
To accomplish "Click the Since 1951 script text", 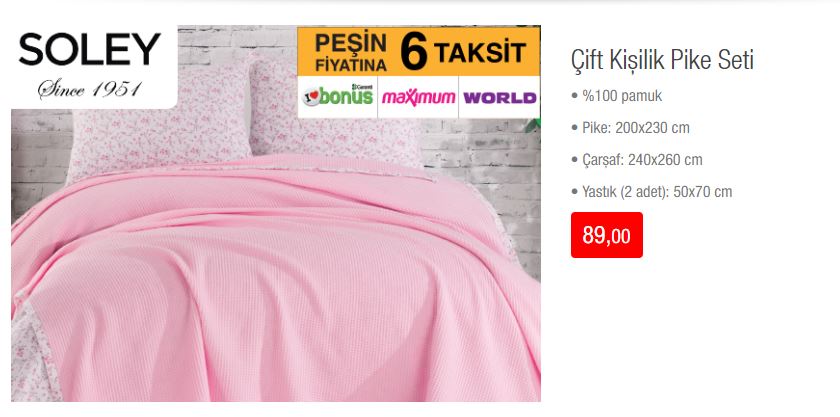I will (x=89, y=90).
